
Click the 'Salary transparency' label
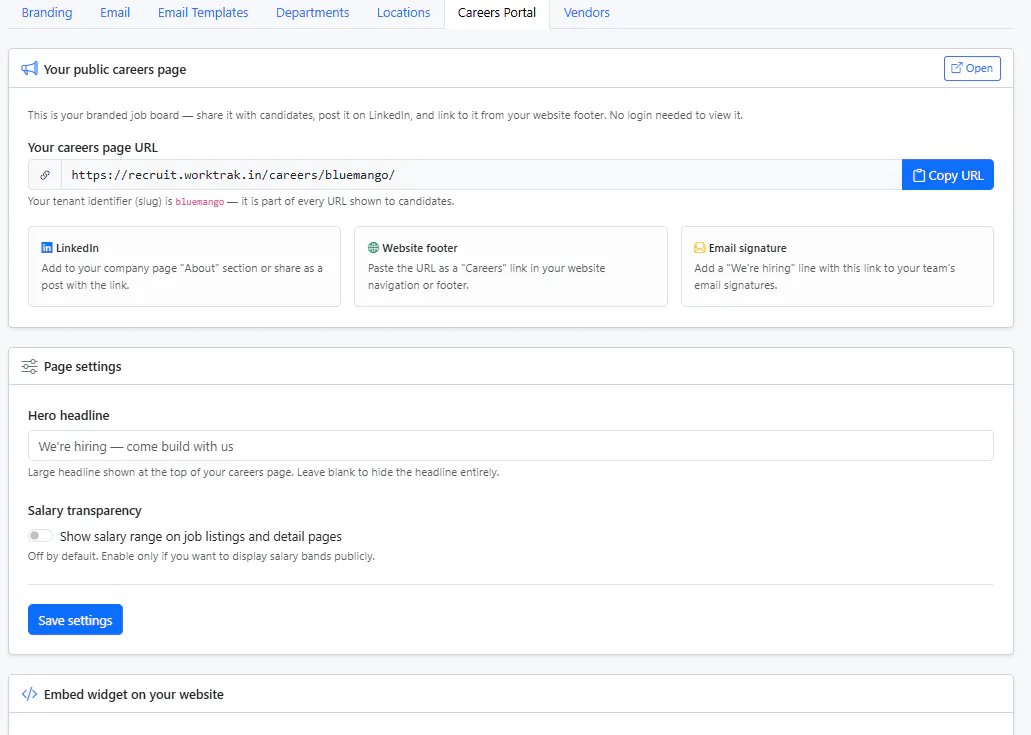(x=85, y=510)
